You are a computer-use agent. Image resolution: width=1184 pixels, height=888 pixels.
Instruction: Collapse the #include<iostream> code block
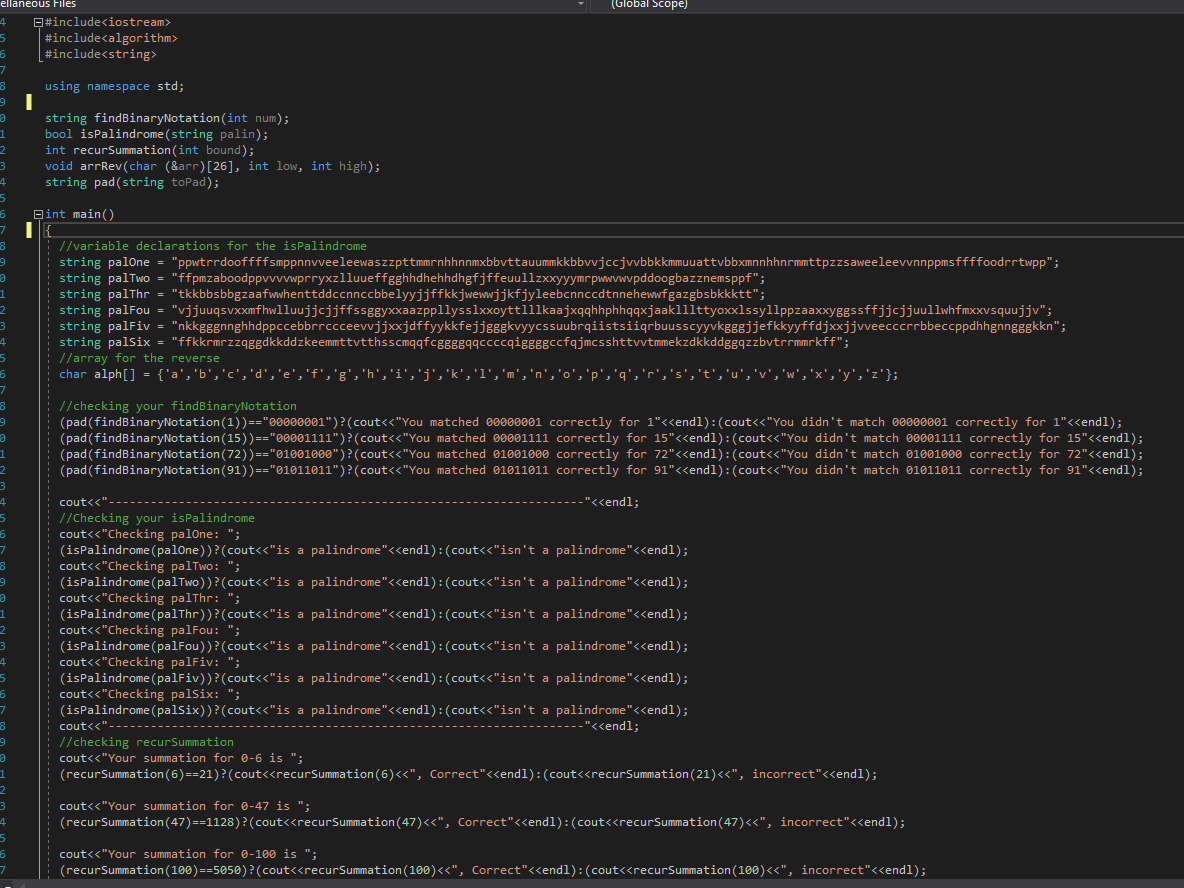coord(38,23)
